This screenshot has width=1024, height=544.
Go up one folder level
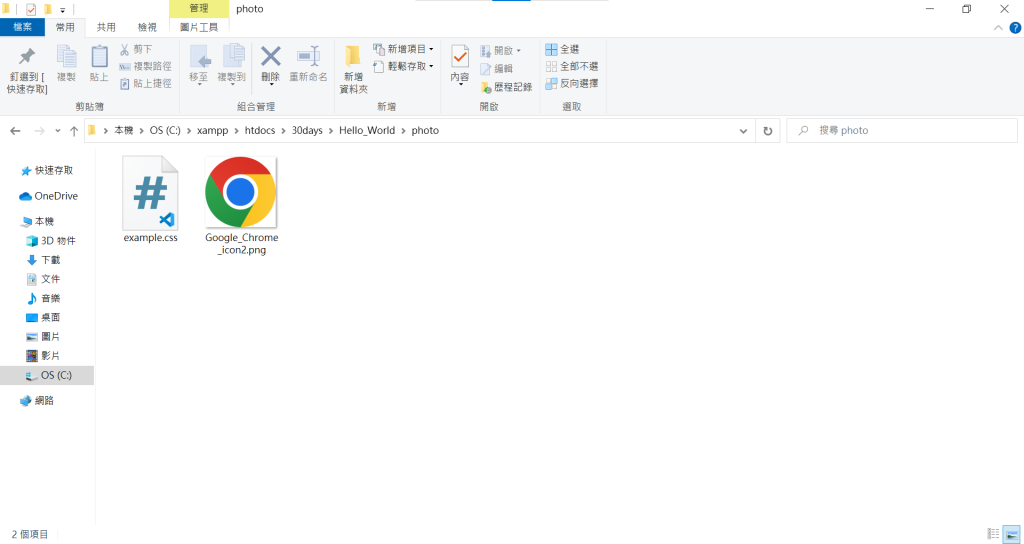[x=74, y=131]
